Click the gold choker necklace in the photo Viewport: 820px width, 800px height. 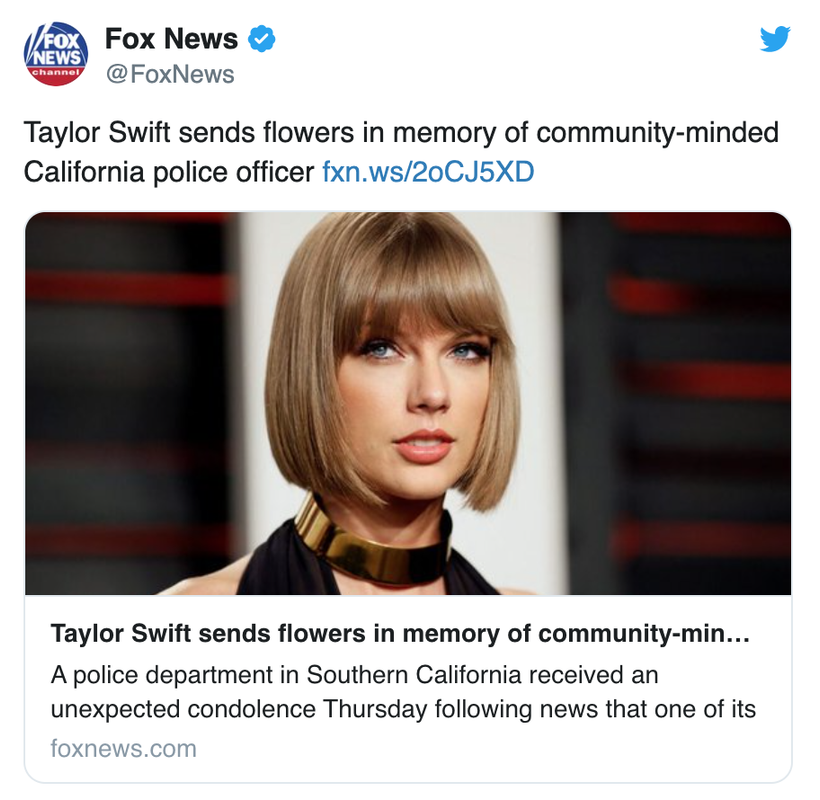(372, 549)
